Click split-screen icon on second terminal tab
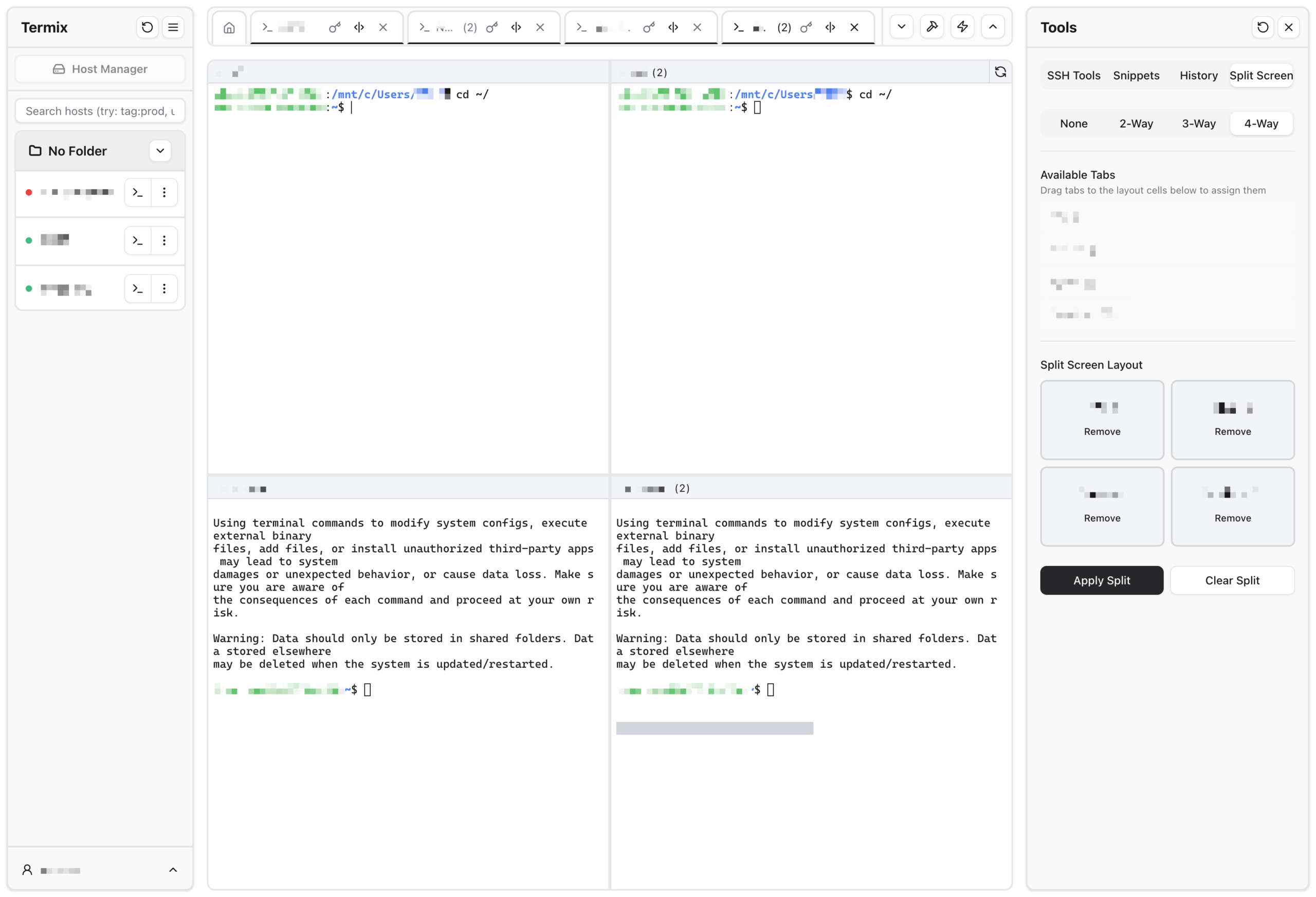 coord(516,27)
